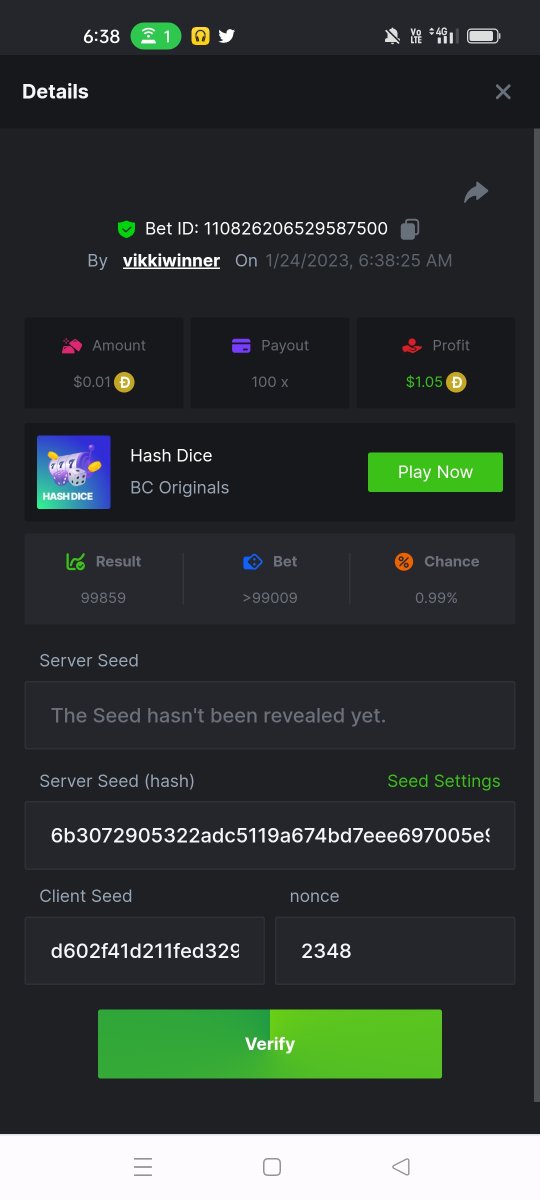Image resolution: width=540 pixels, height=1200 pixels.
Task: Tap the Profit icon
Action: (412, 346)
